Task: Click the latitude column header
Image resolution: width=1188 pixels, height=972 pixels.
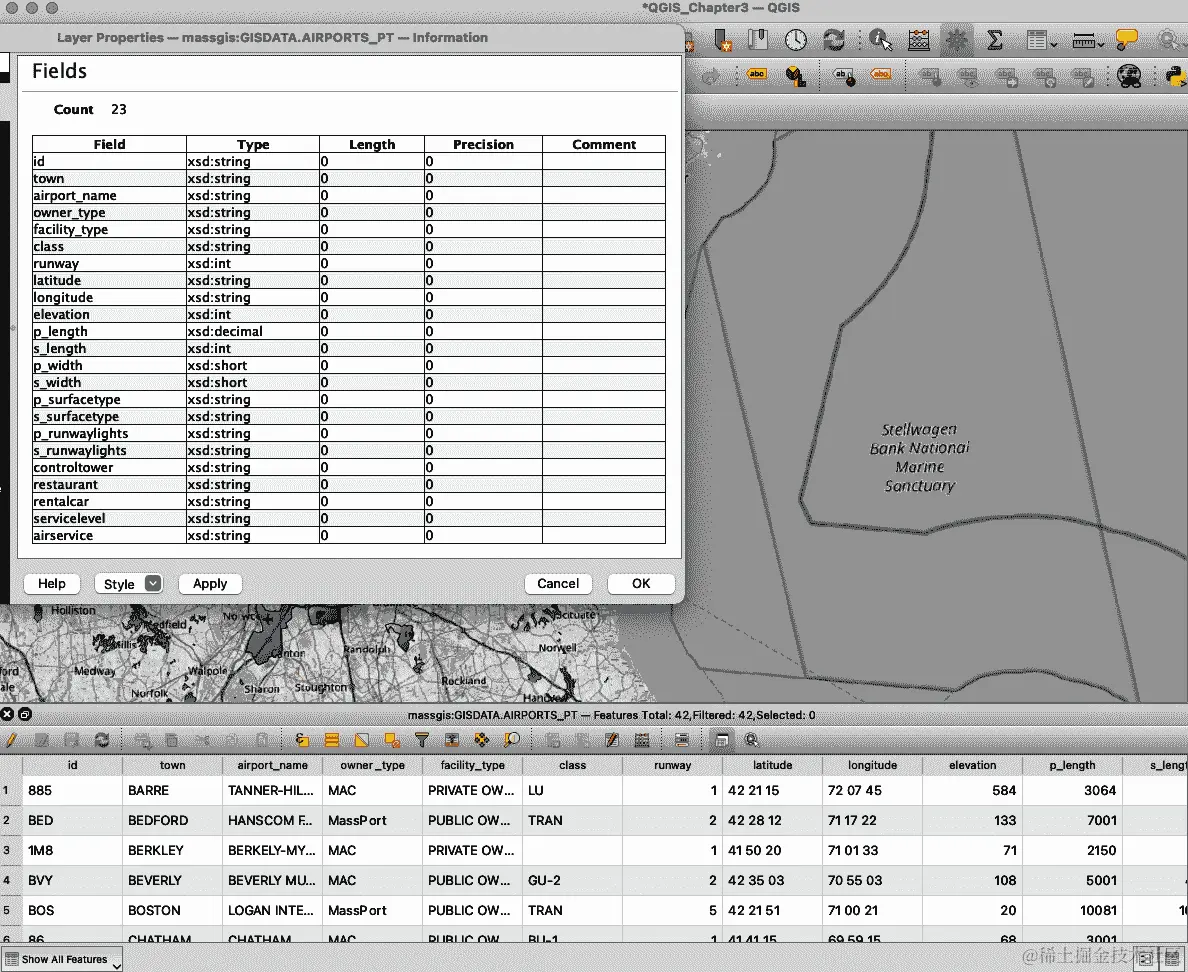Action: [772, 765]
